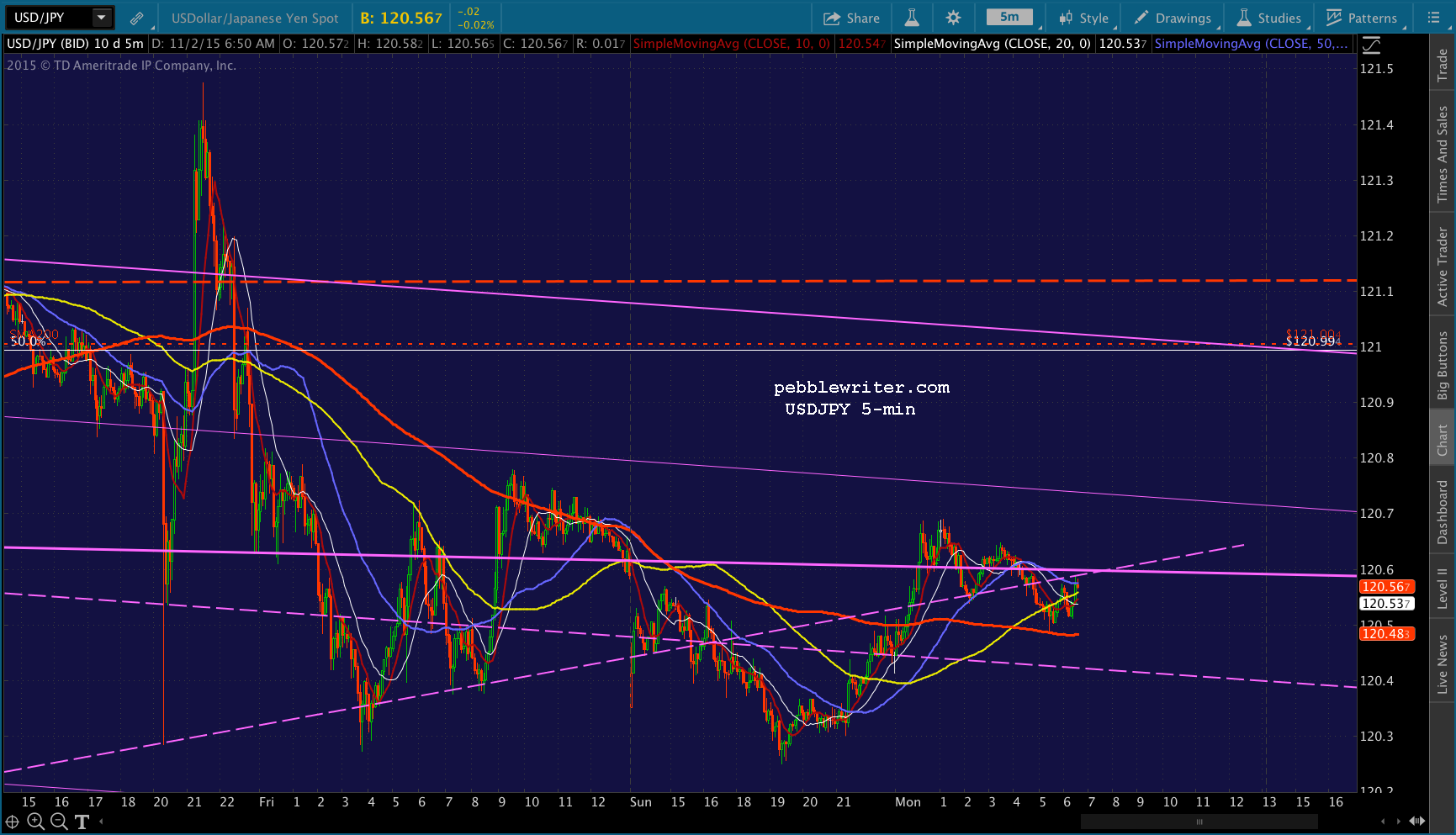Select the text T drawing tool

click(82, 822)
